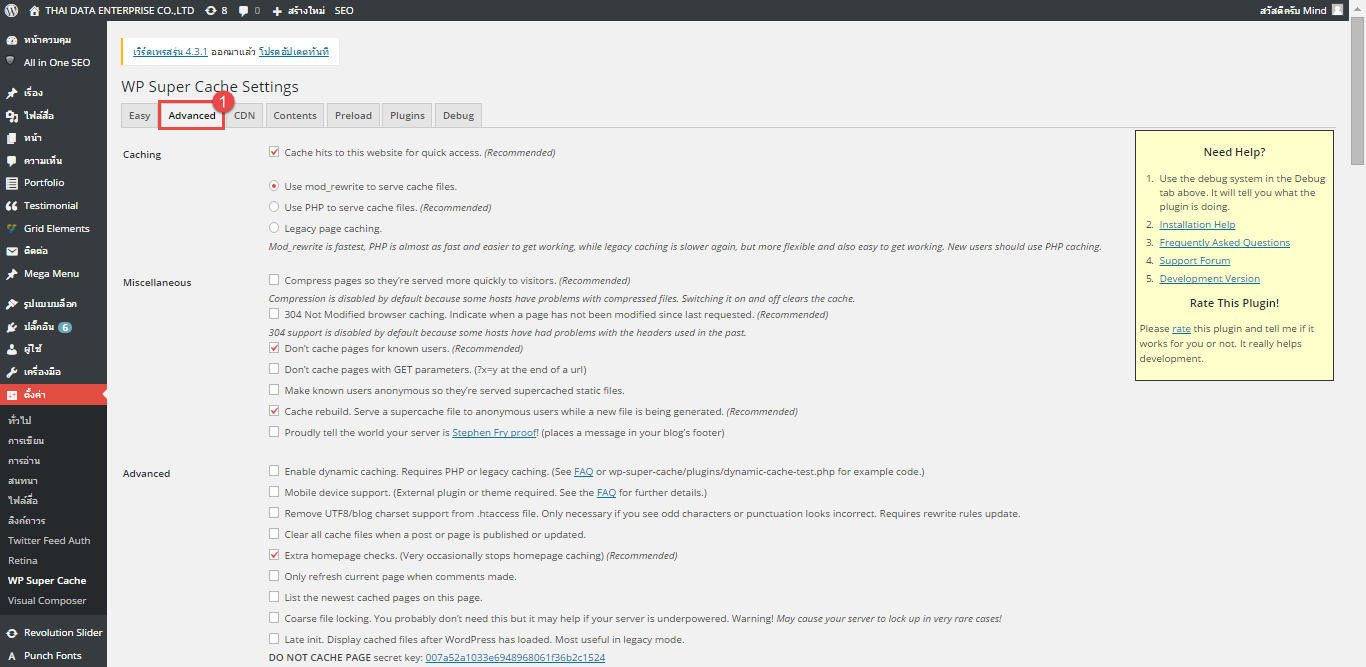The height and width of the screenshot is (667, 1366).
Task: Enable Don't cache pages with GET parameters
Action: click(274, 369)
